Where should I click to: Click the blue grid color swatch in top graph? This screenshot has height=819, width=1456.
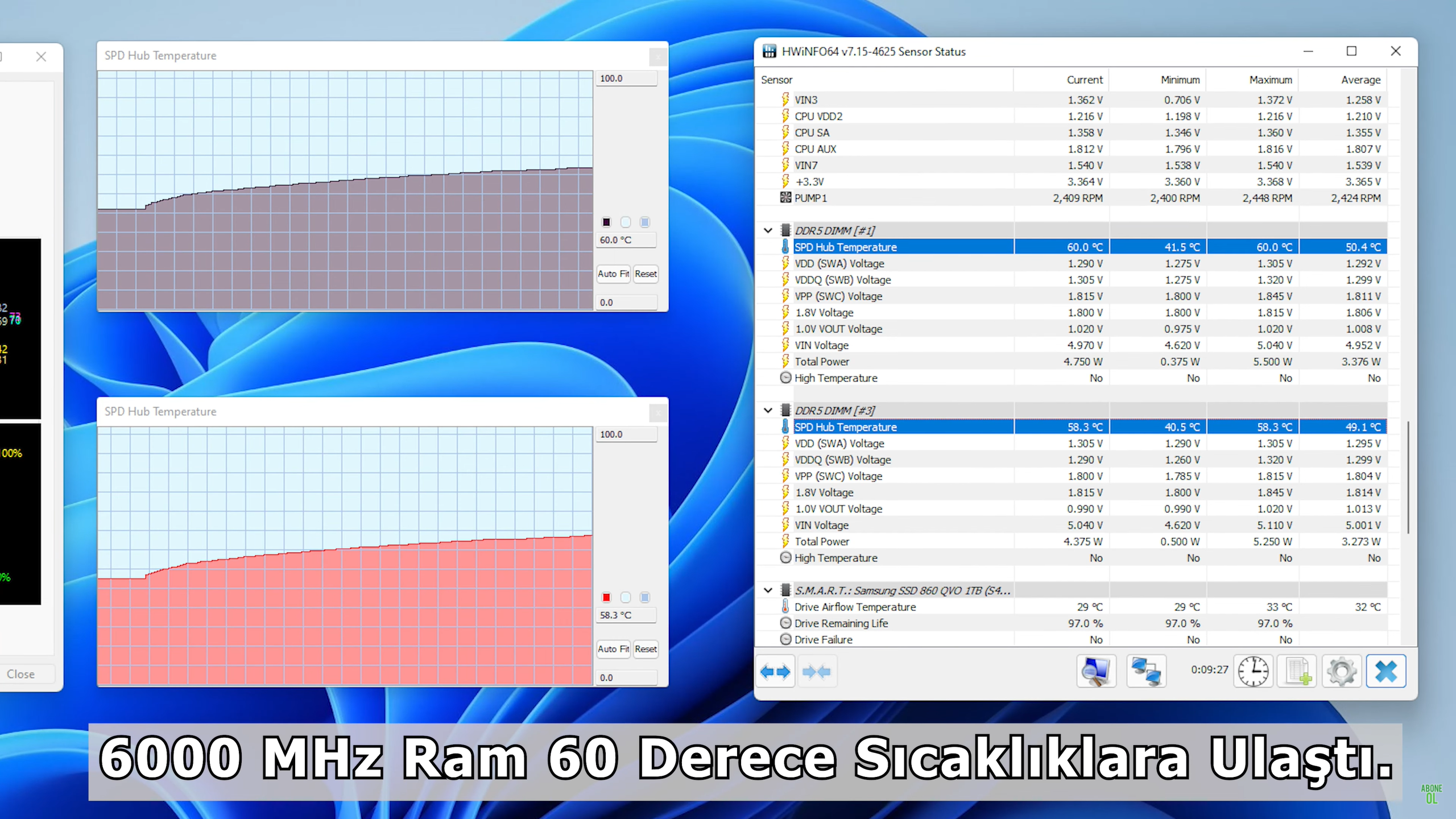[644, 222]
